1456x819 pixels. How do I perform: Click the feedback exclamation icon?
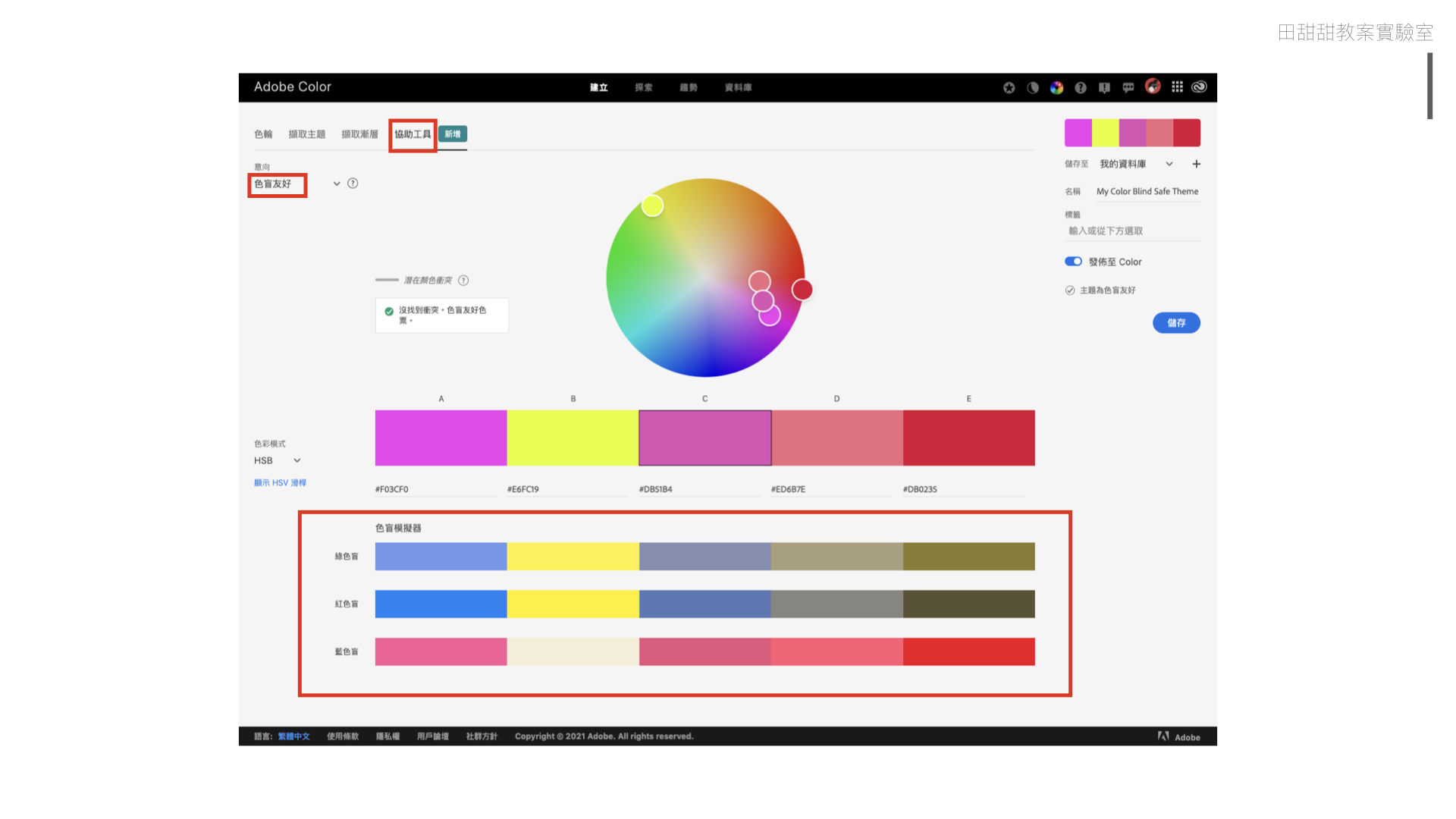point(1104,88)
